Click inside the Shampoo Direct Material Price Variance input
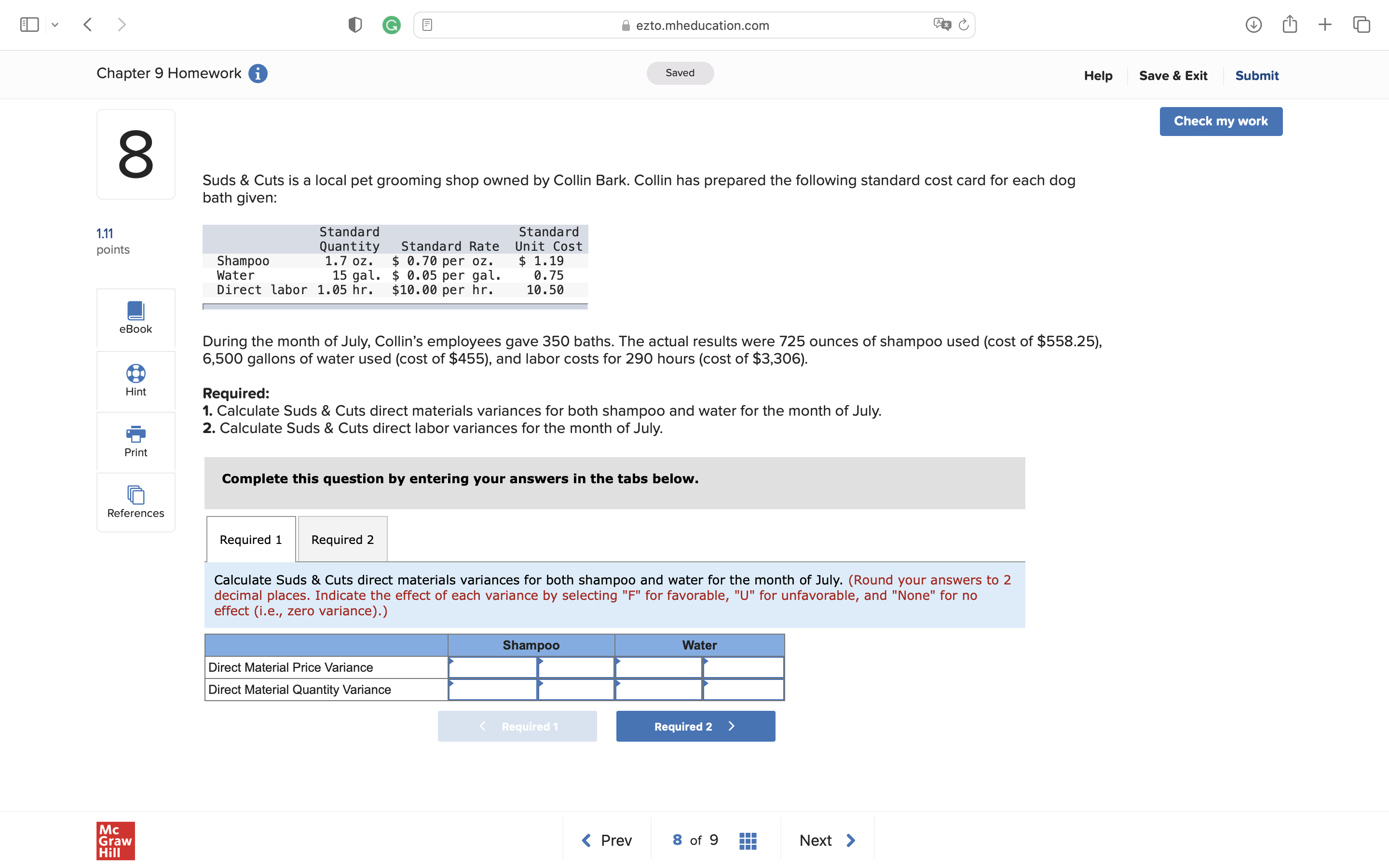Image resolution: width=1389 pixels, height=868 pixels. pyautogui.click(x=492, y=667)
